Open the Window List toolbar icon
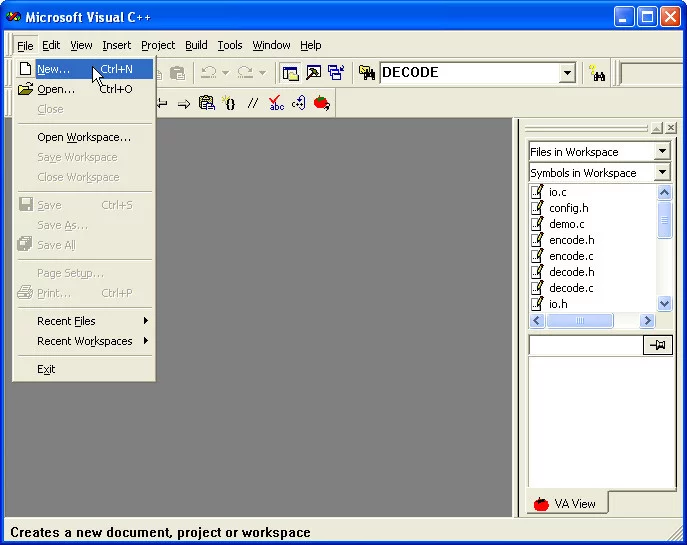The image size is (687, 545). coord(336,73)
